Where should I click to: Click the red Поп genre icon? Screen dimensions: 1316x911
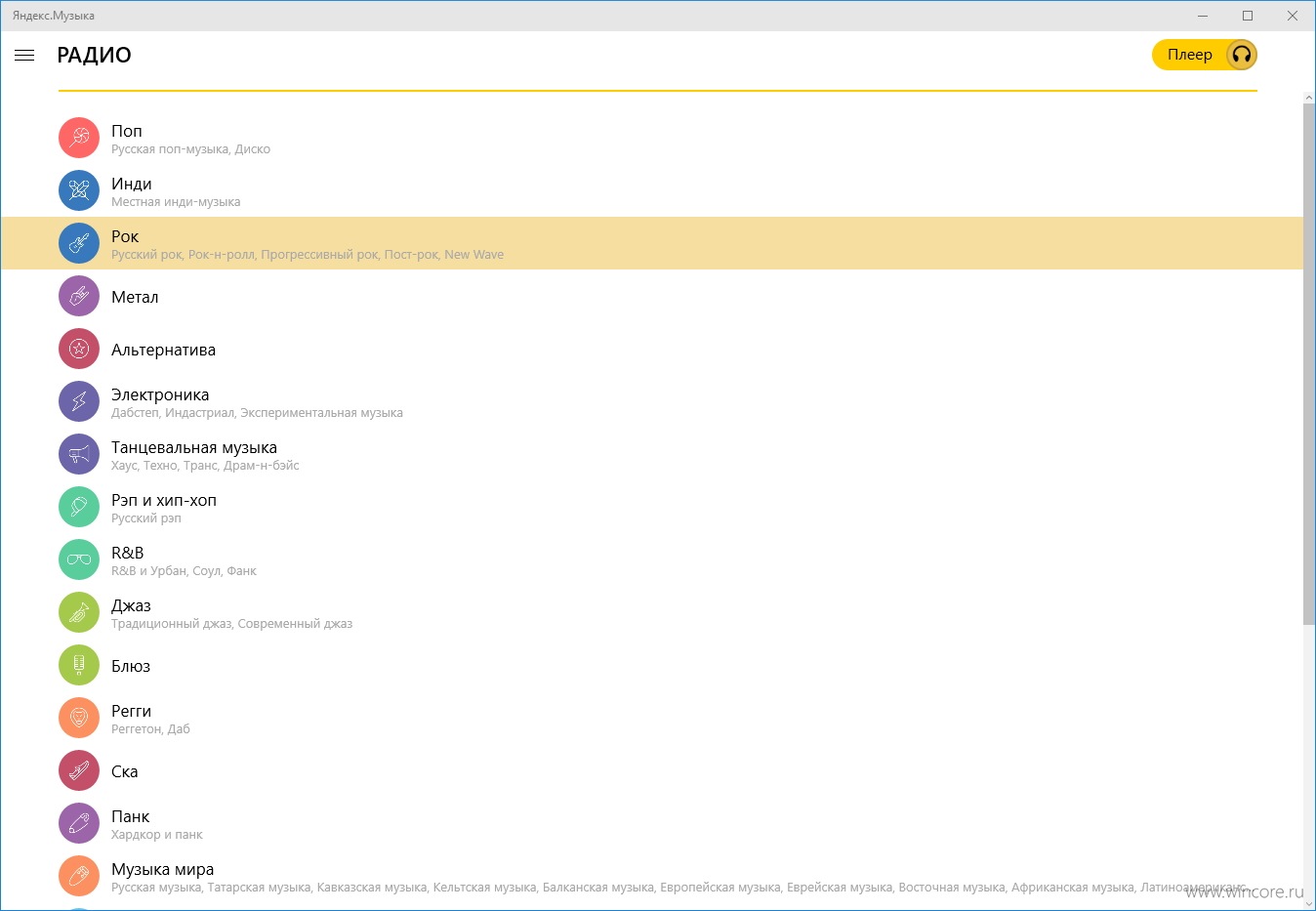(79, 138)
